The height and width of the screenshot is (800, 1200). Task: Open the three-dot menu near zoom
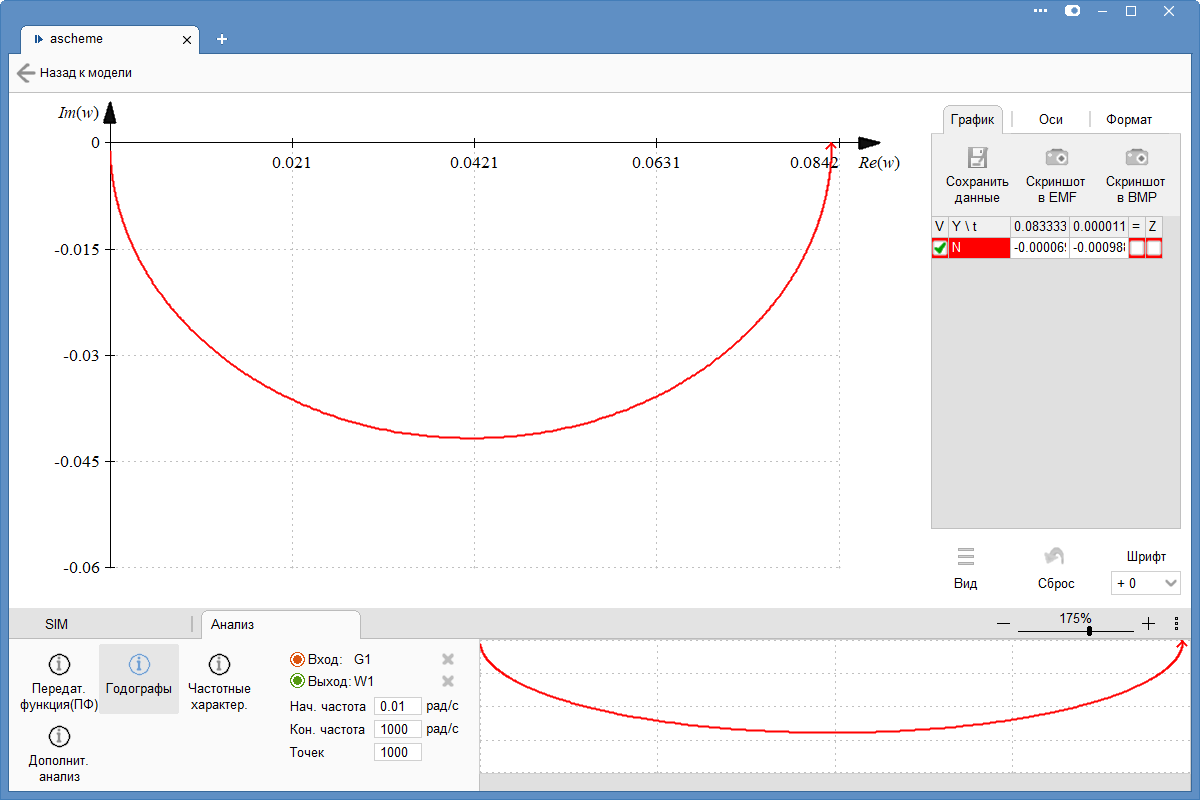[x=1176, y=623]
